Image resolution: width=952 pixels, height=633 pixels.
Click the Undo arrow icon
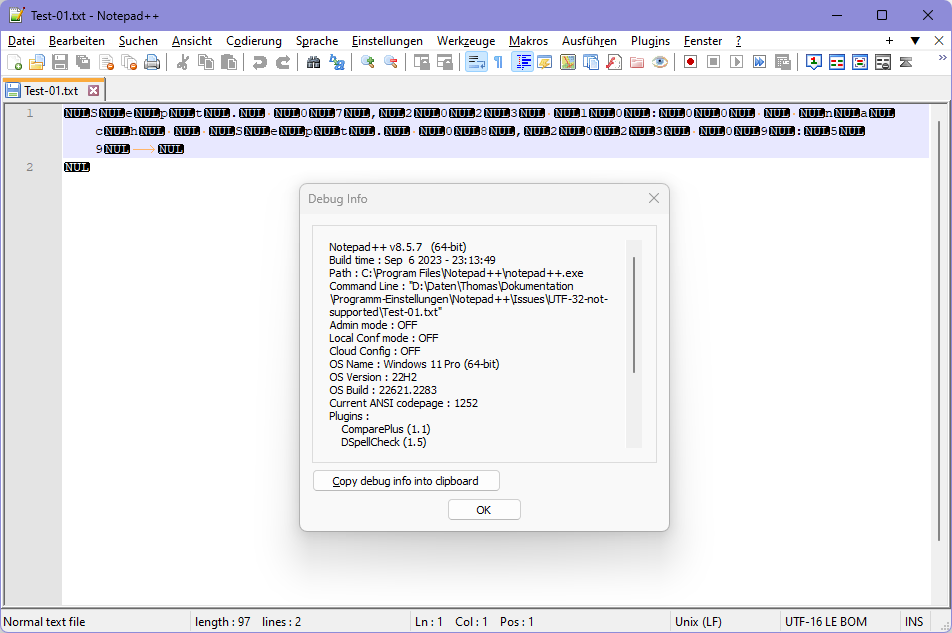tap(260, 62)
